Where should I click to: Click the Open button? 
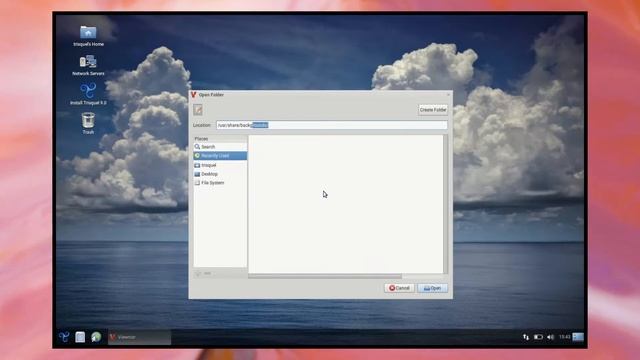point(432,288)
